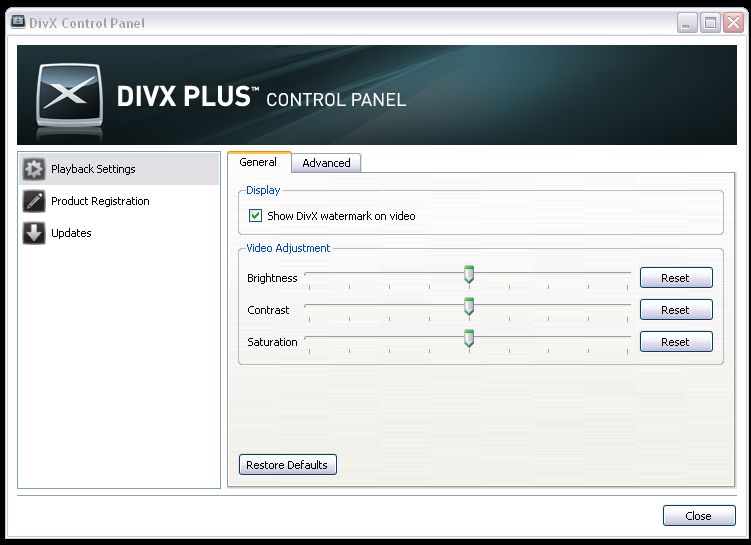This screenshot has height=545, width=751.
Task: Reset the Saturation value
Action: point(676,342)
